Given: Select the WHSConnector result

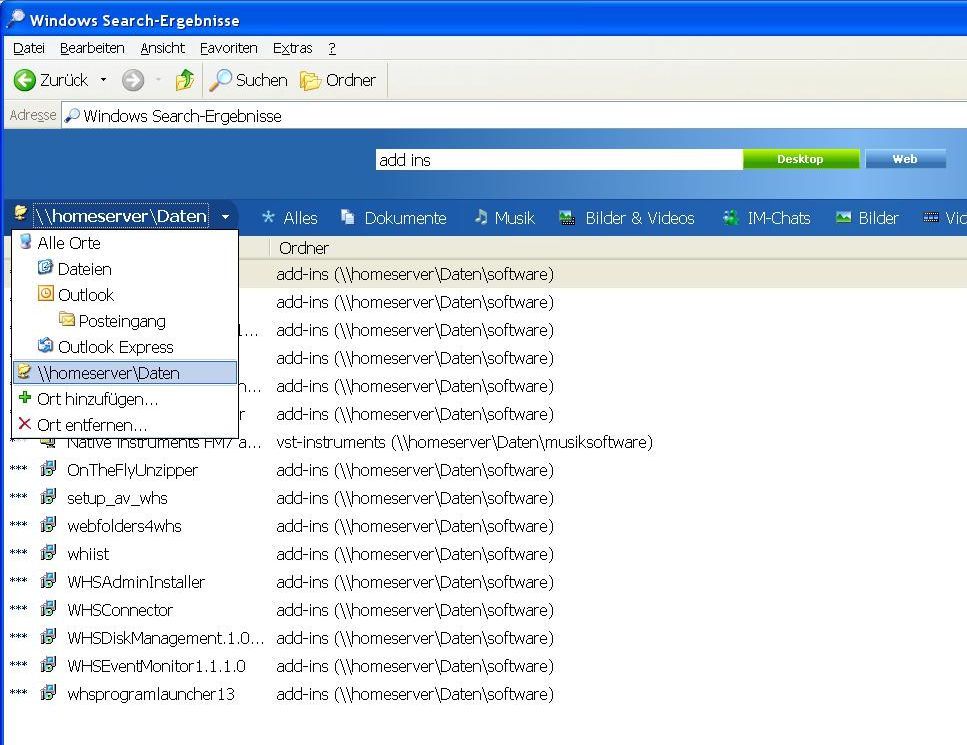Looking at the screenshot, I should tap(120, 610).
